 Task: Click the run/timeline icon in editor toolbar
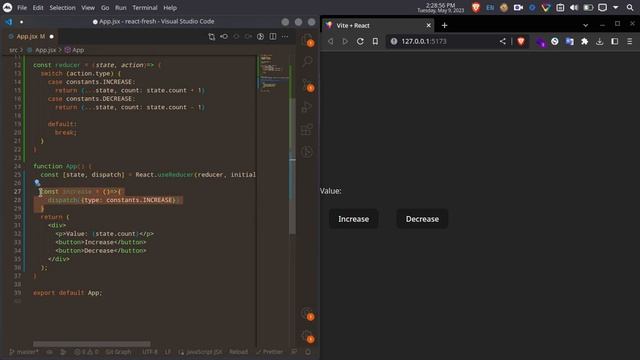pos(260,36)
